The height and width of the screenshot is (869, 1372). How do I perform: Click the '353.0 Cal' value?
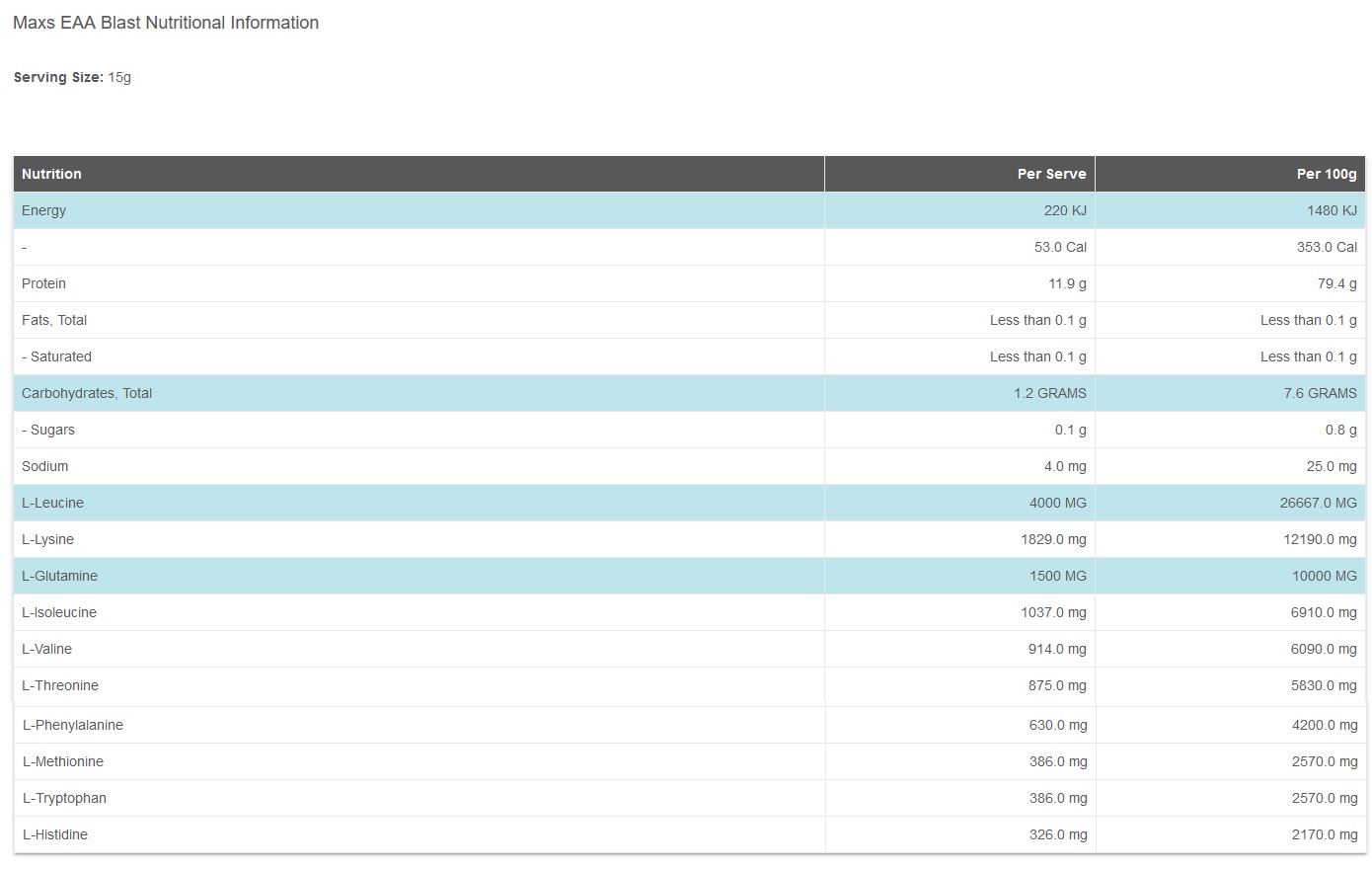tap(1327, 247)
